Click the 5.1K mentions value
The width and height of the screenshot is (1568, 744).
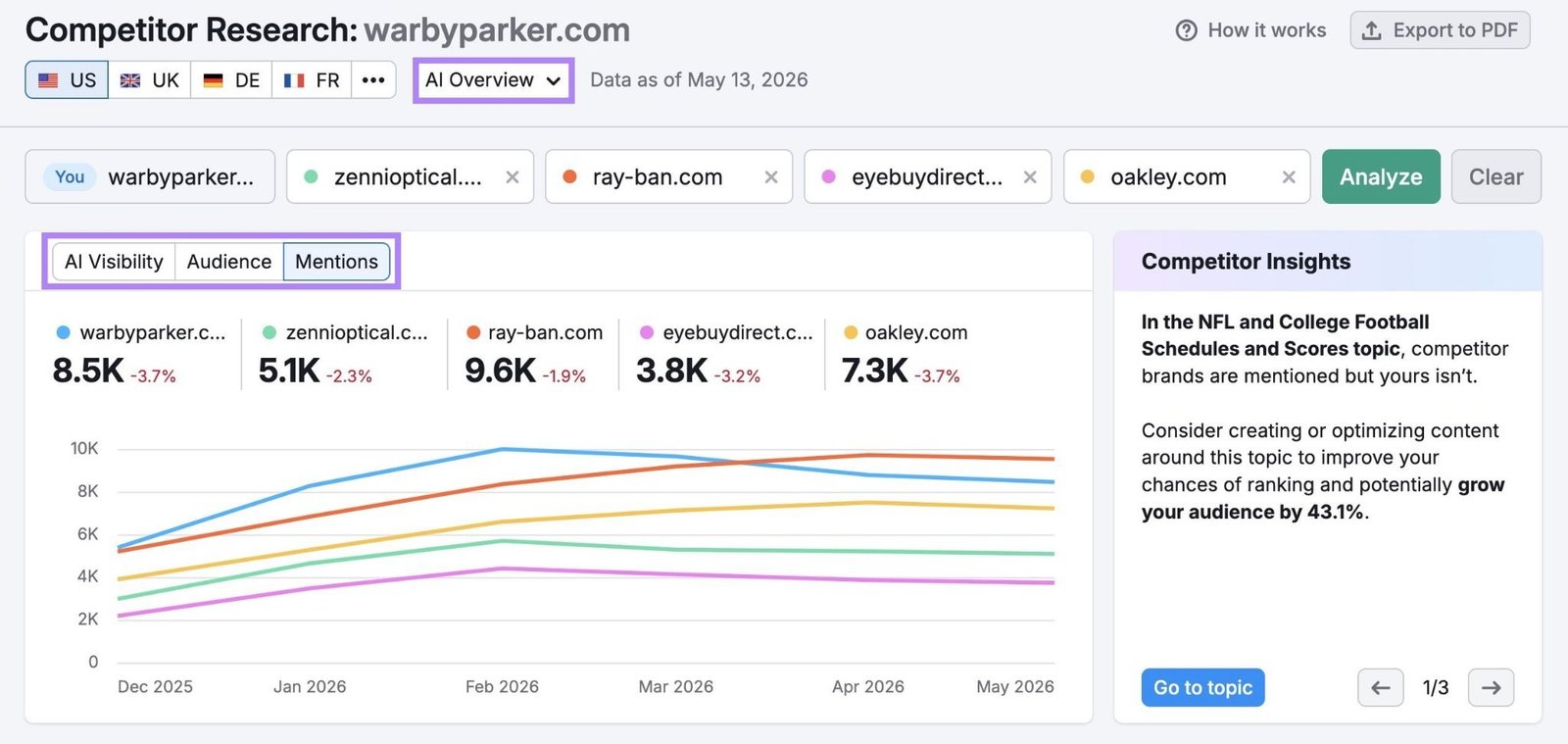(x=289, y=371)
